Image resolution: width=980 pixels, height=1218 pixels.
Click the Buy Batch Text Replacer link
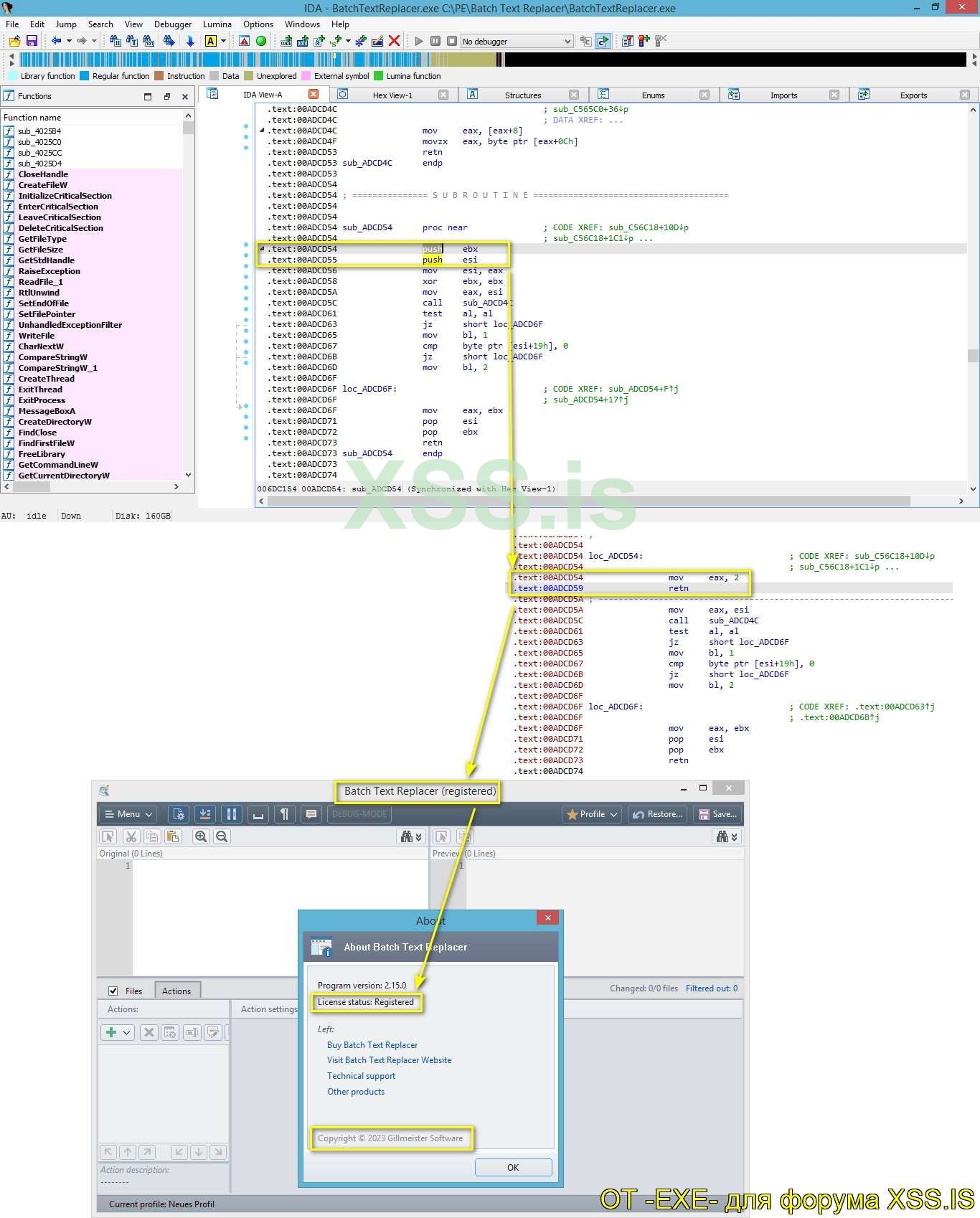click(372, 1045)
